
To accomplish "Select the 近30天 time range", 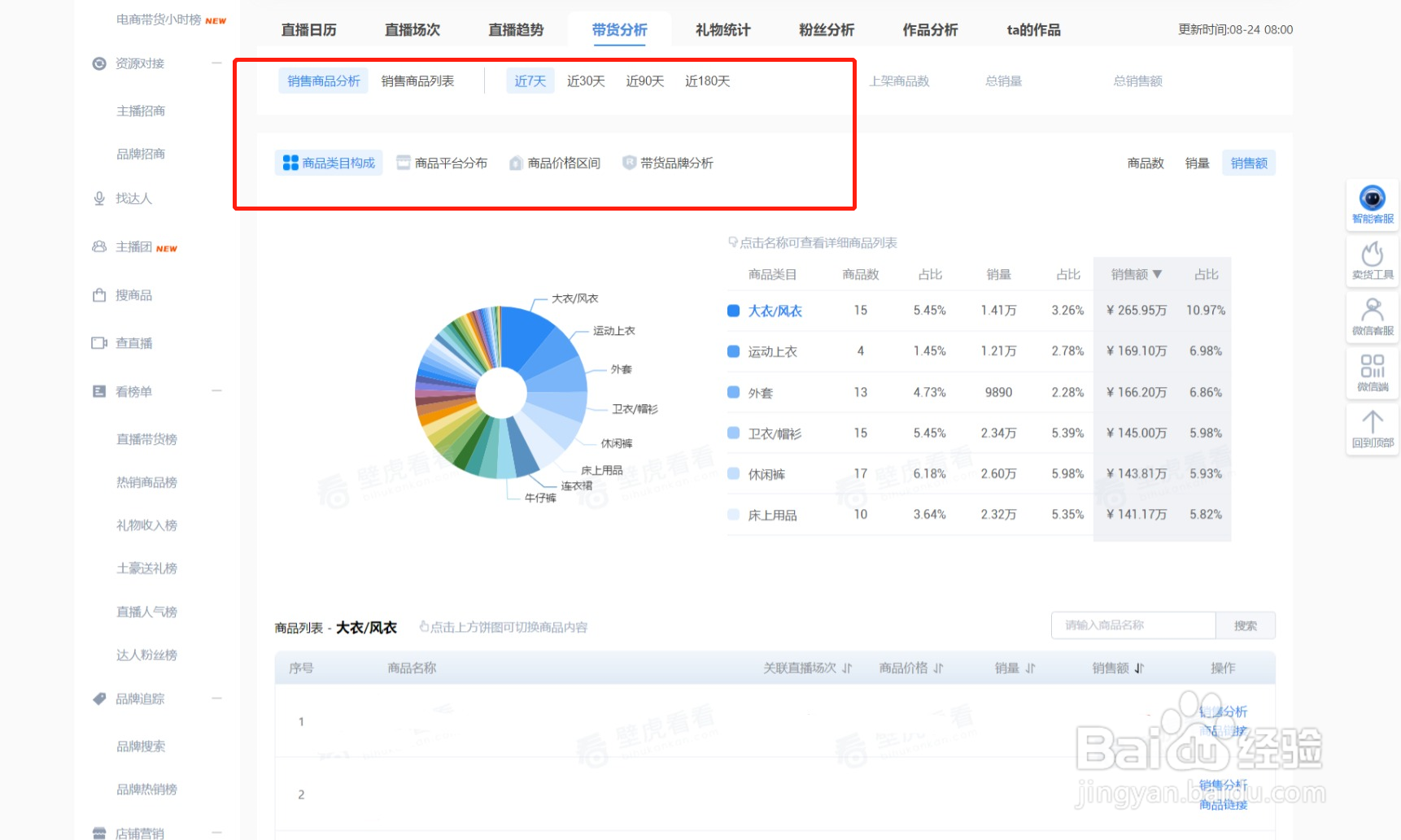I will (x=586, y=81).
